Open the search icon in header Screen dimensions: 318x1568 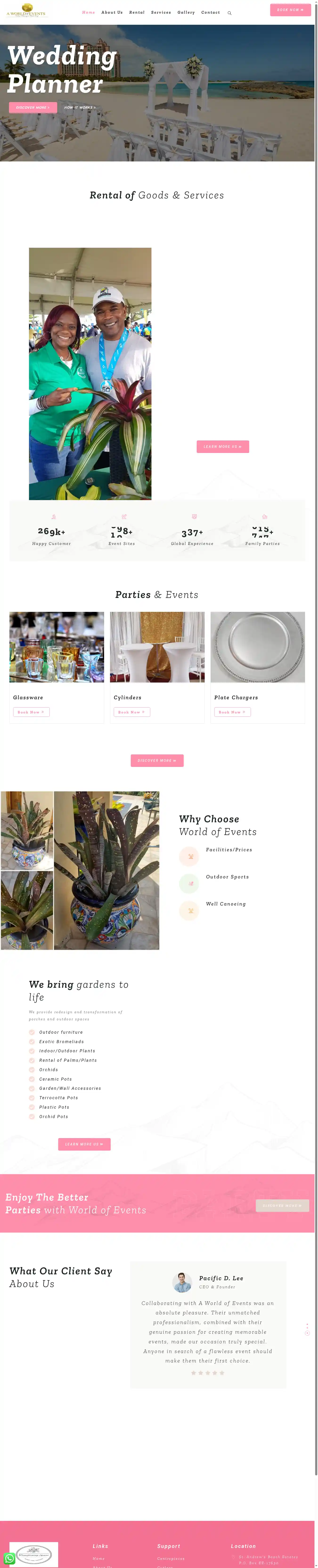pyautogui.click(x=229, y=13)
